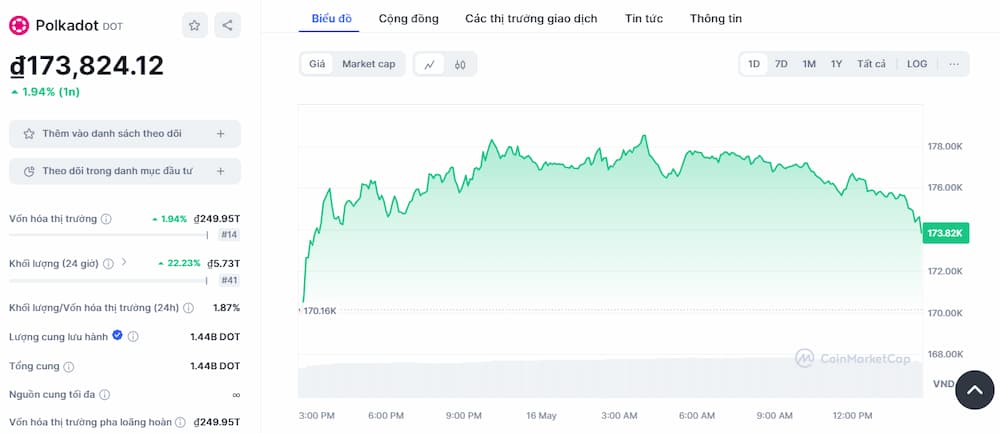Toggle chart to Giá price view

click(317, 64)
